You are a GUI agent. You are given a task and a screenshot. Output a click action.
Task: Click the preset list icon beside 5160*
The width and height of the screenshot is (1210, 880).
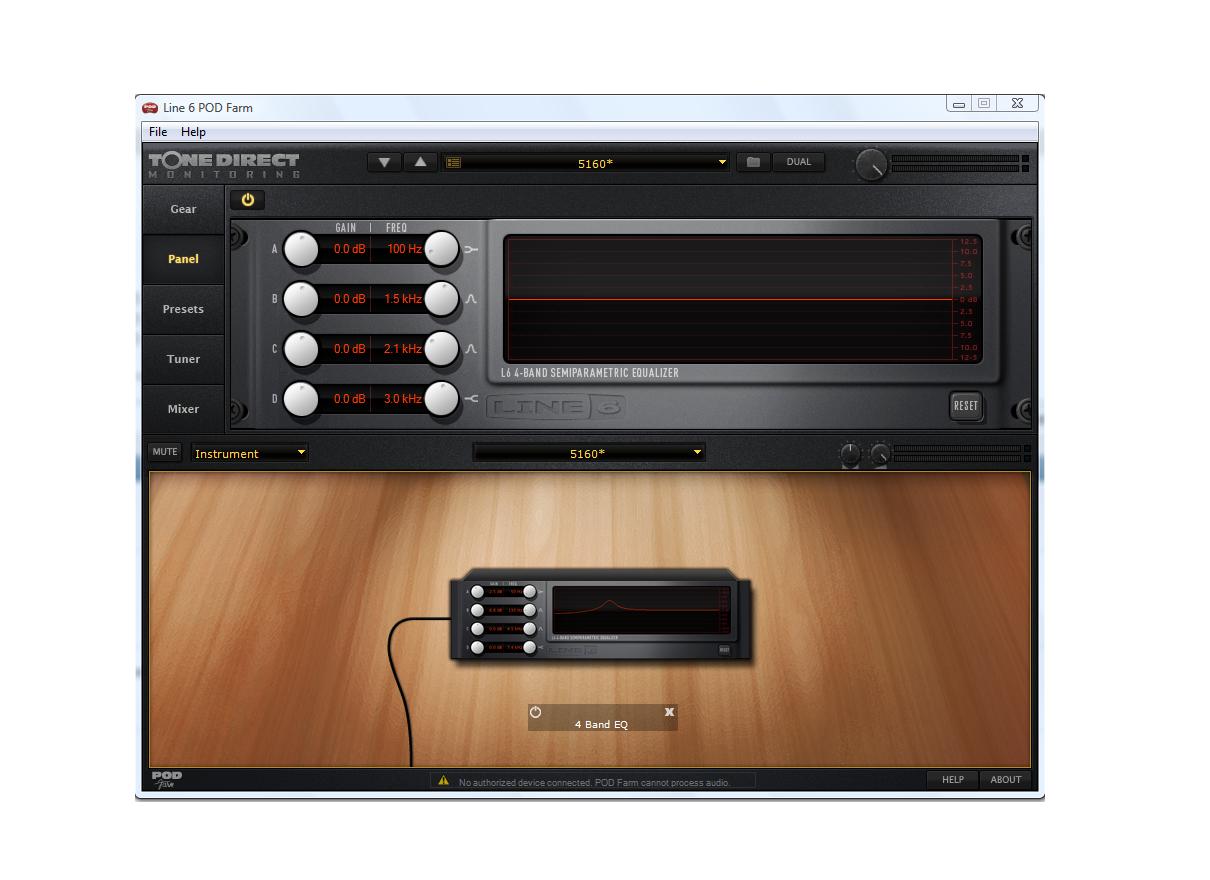point(453,162)
